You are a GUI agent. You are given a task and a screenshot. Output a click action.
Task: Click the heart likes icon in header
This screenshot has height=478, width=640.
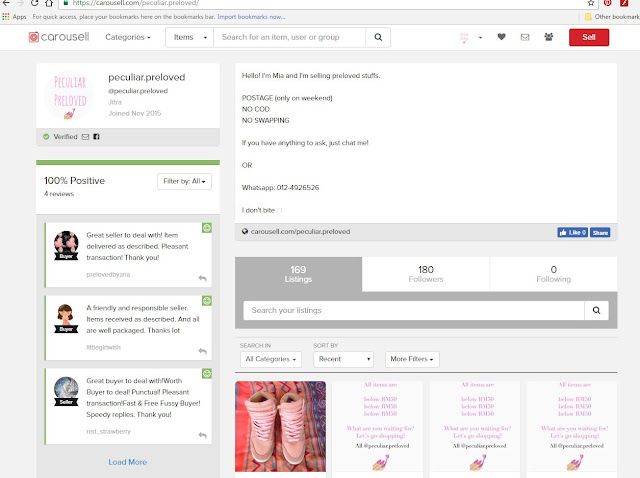point(501,37)
